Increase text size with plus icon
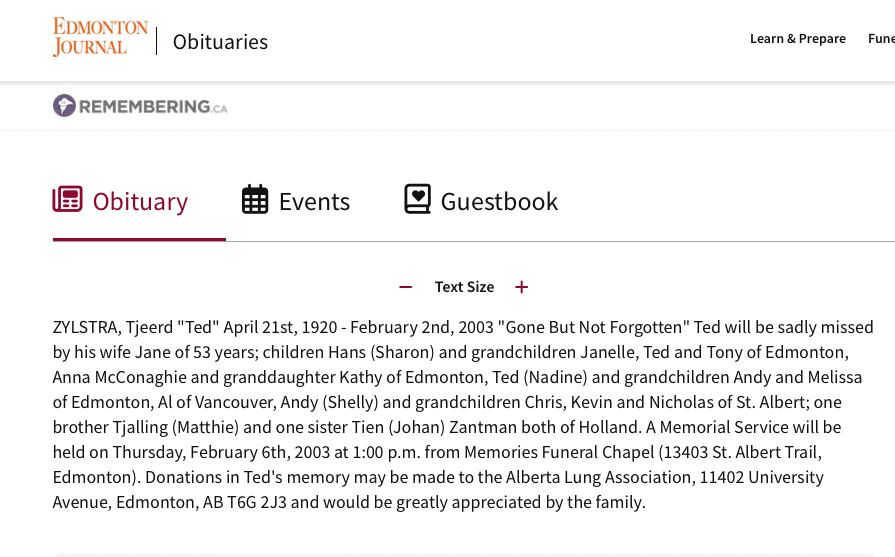This screenshot has width=895, height=557. 521,287
